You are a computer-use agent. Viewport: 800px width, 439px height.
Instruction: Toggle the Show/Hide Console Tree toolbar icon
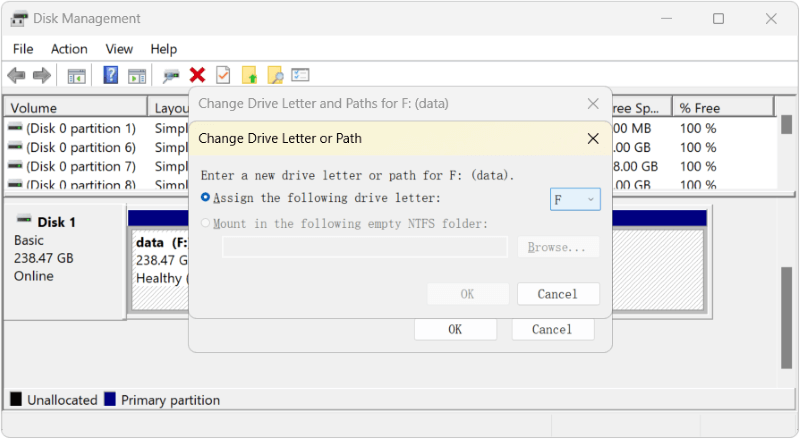click(x=77, y=76)
